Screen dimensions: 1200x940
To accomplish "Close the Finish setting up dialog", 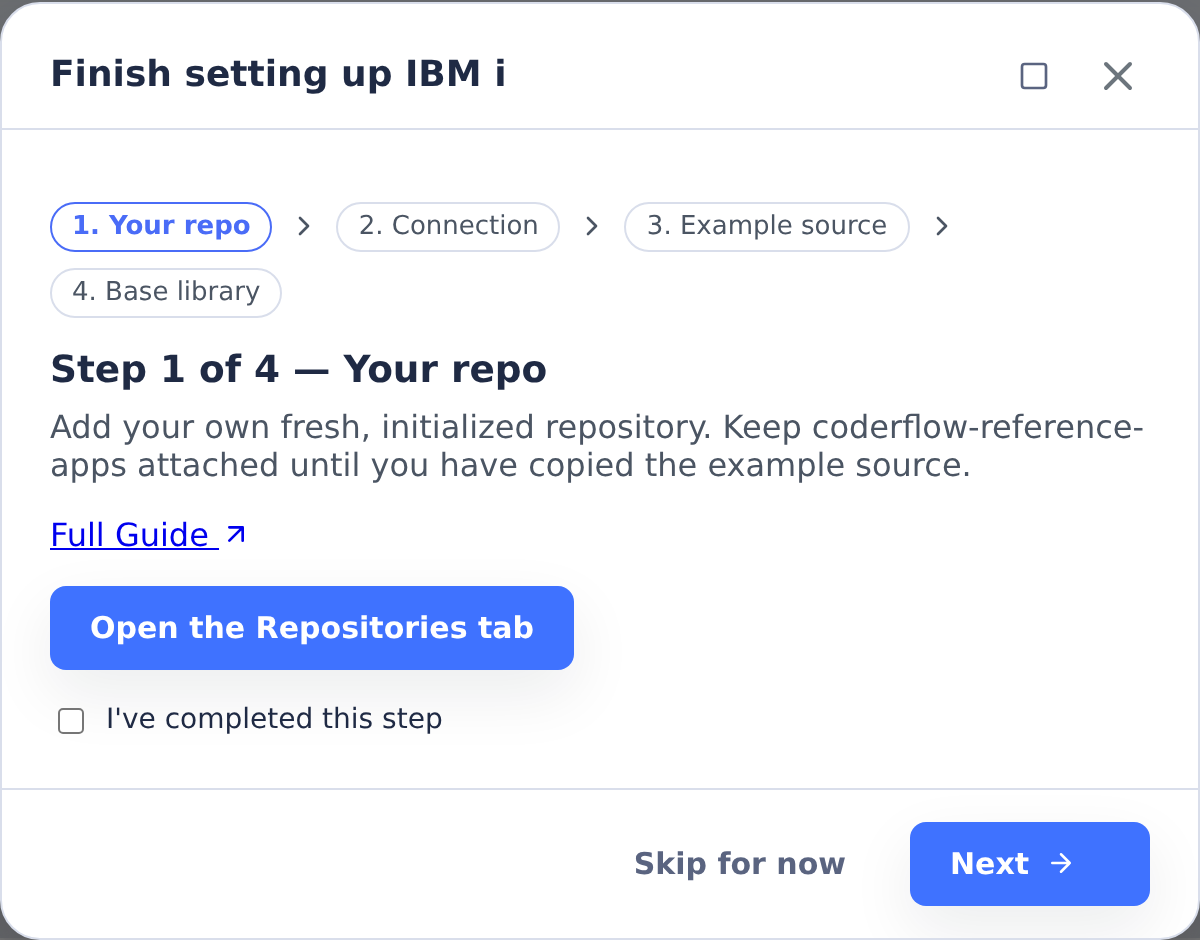I will pos(1117,76).
